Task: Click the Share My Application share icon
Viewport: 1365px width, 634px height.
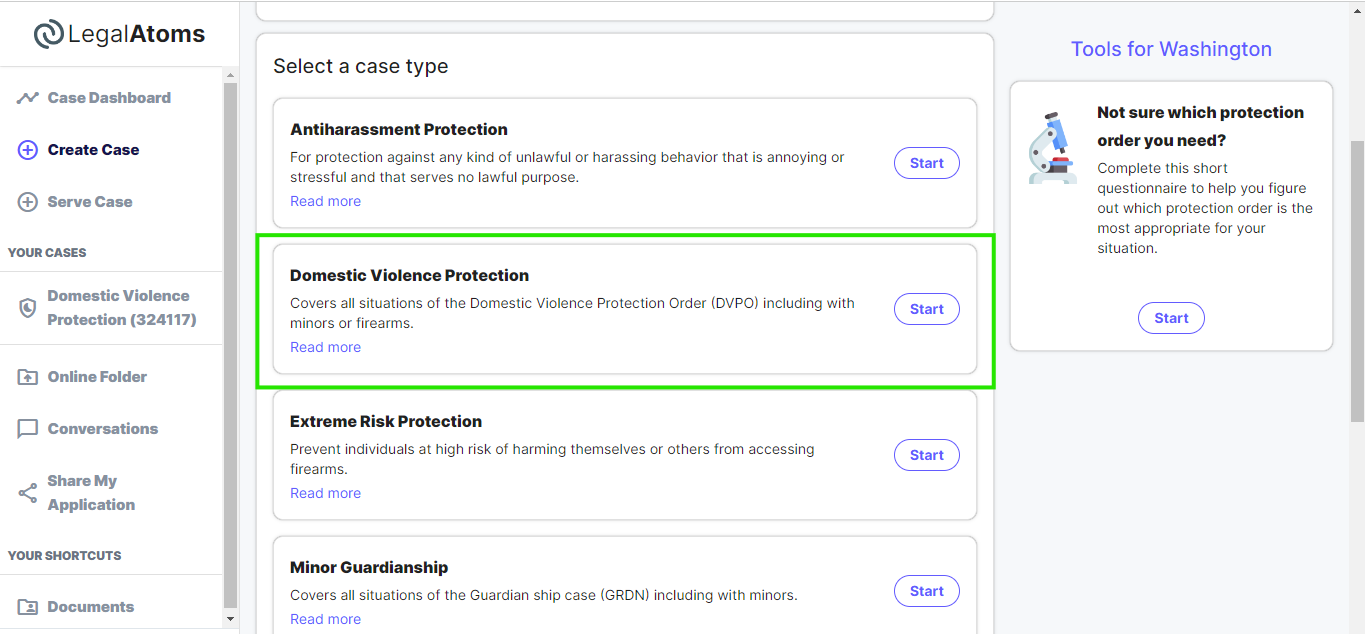Action: 28,493
